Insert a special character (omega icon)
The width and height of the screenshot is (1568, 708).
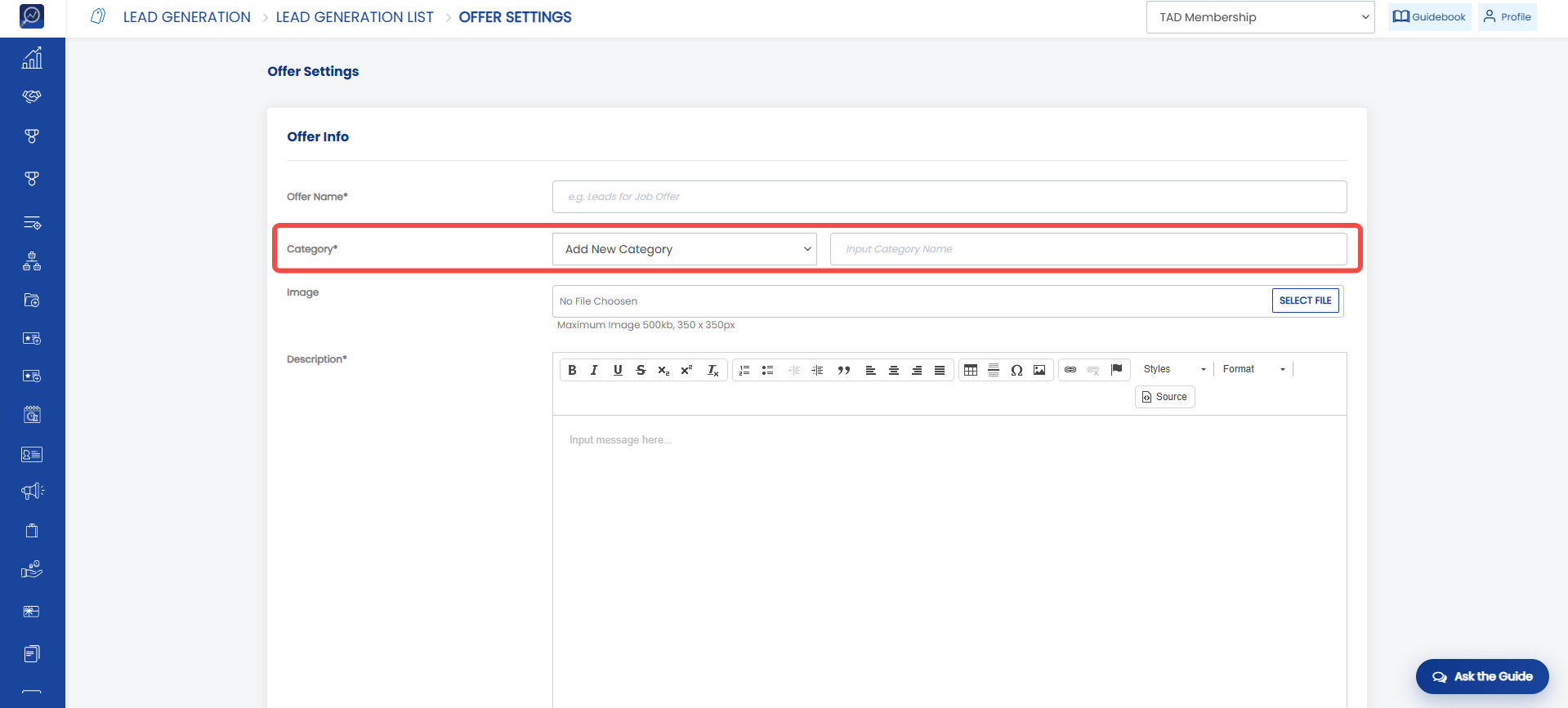(x=1016, y=370)
